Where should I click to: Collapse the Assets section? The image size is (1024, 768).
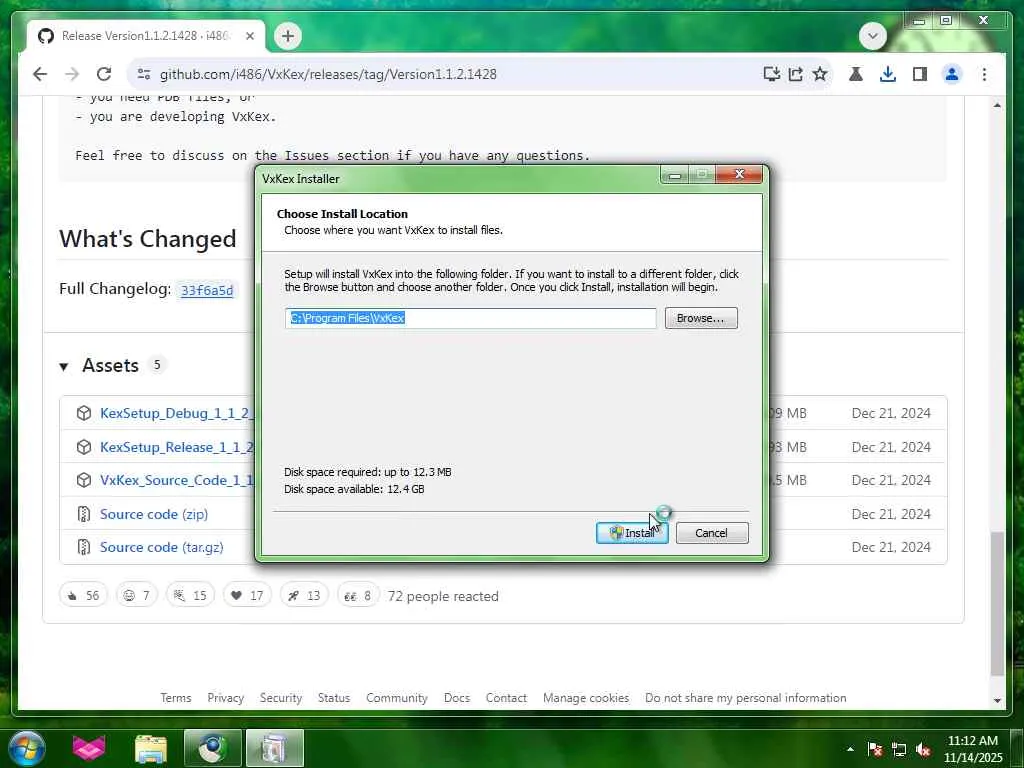pyautogui.click(x=64, y=366)
